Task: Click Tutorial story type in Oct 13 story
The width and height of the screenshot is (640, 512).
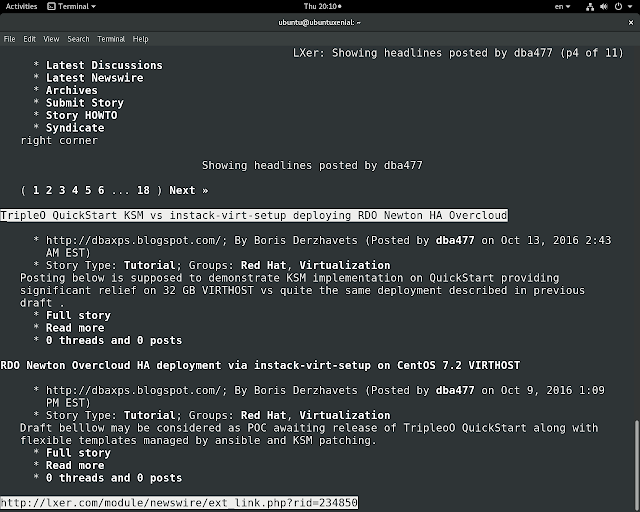Action: pos(149,265)
